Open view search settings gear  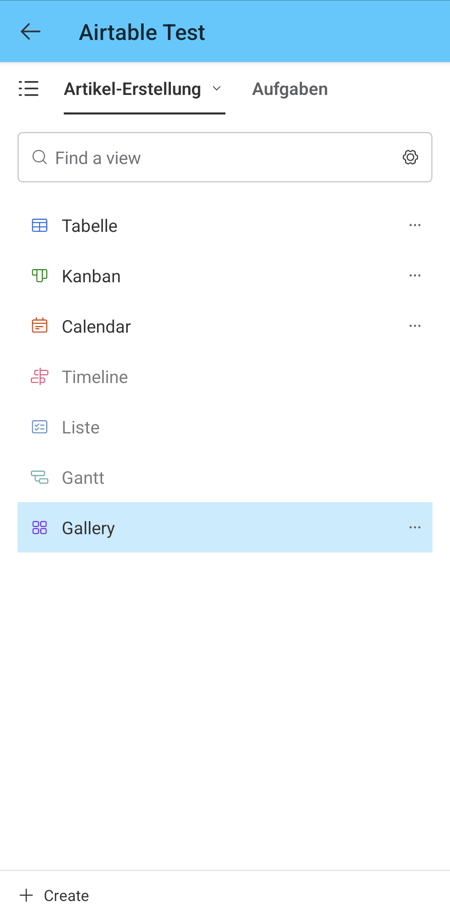411,157
